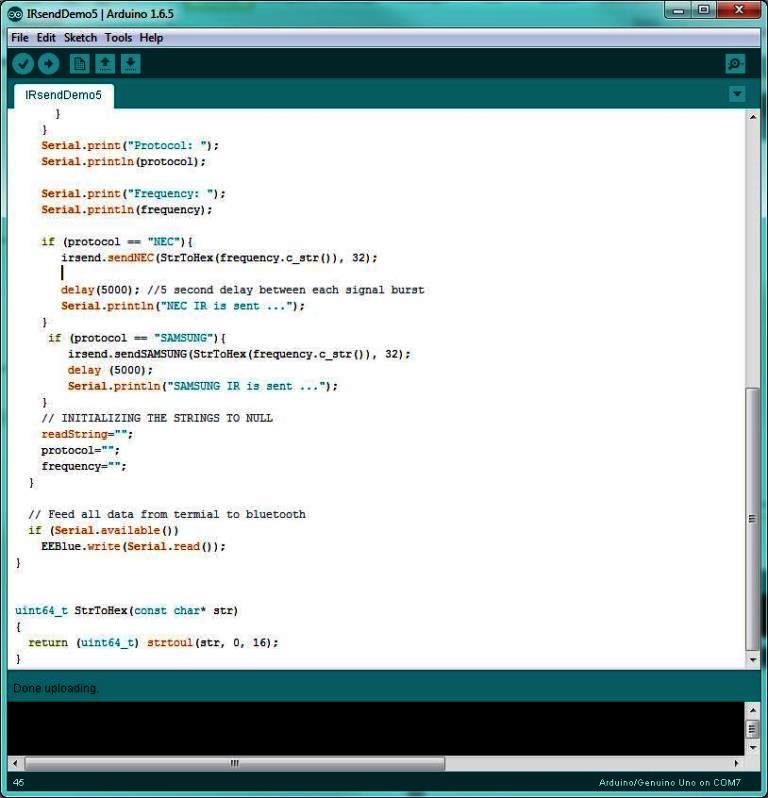The width and height of the screenshot is (768, 798).
Task: Click the line 'if (protocol == "SAMSUNG"){'
Action: pyautogui.click(x=137, y=338)
